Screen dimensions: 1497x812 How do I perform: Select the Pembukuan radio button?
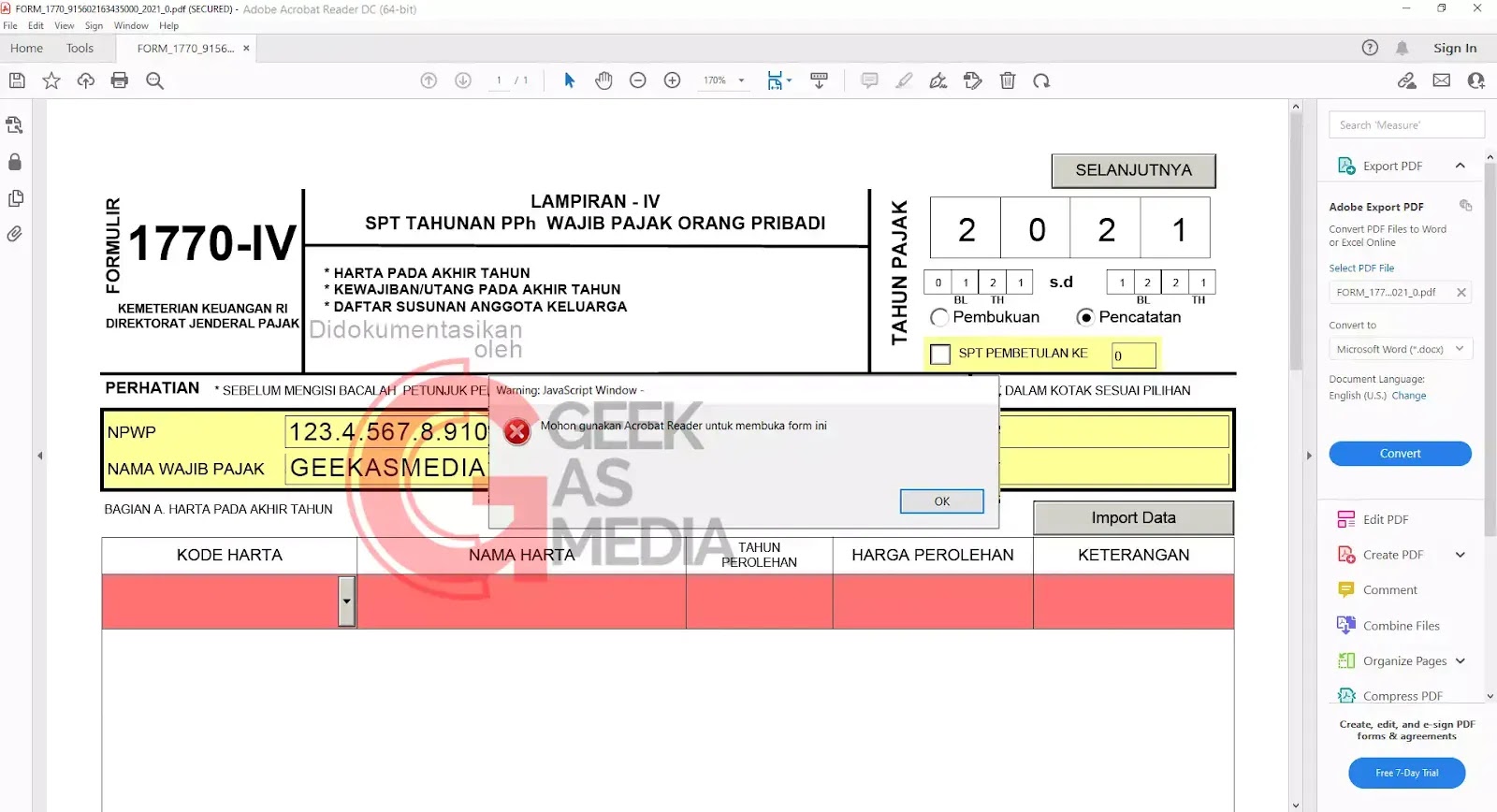pos(939,317)
